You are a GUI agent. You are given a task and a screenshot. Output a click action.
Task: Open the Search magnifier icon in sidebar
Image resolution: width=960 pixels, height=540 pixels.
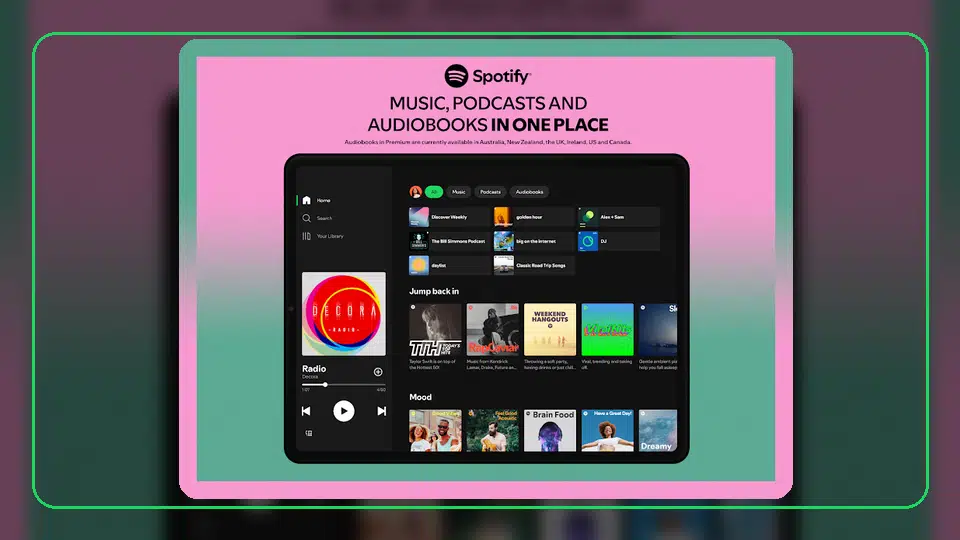[x=307, y=218]
